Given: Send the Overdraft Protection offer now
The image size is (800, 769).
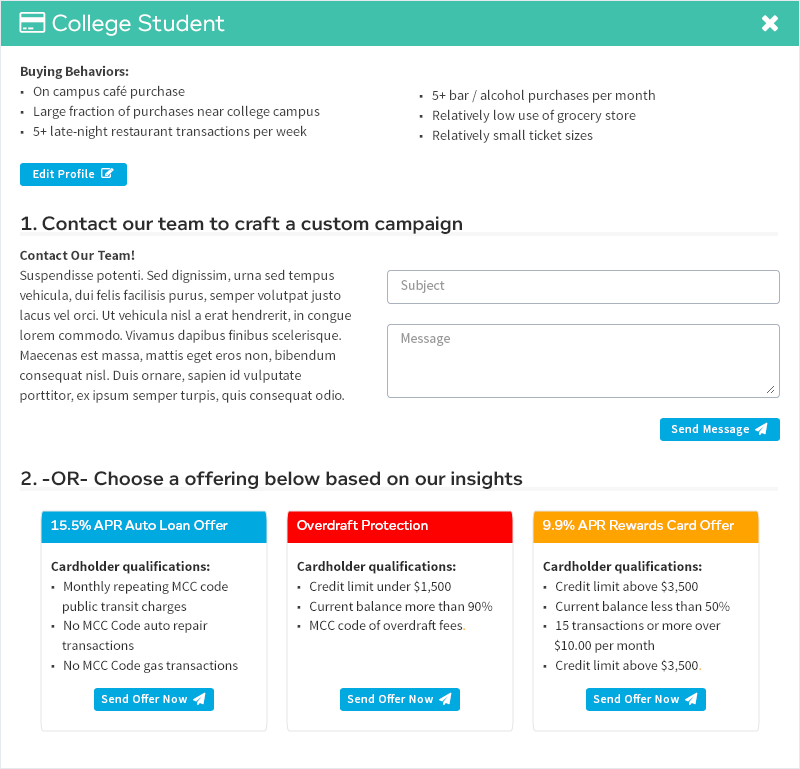Looking at the screenshot, I should pos(399,699).
